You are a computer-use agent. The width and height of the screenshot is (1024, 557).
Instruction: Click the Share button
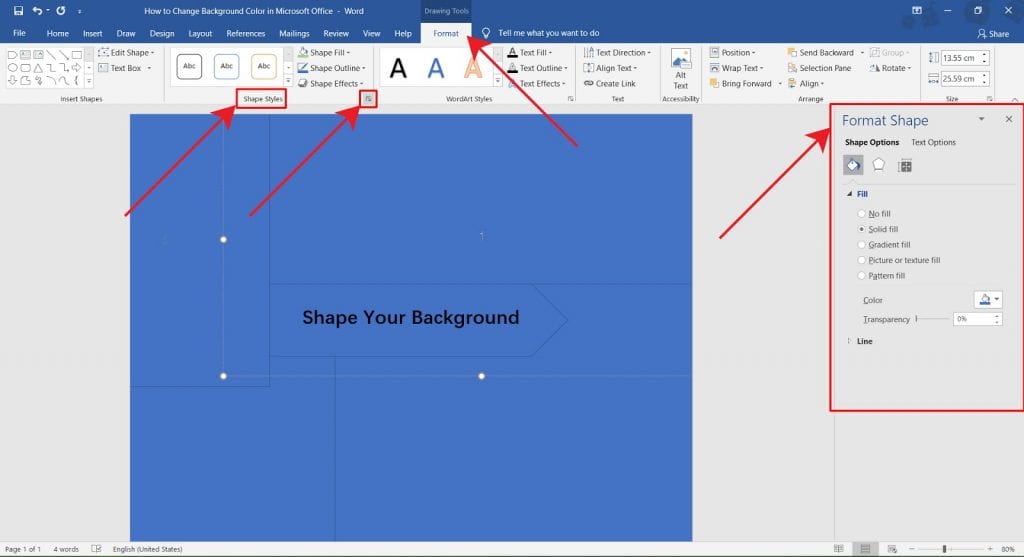coord(993,33)
